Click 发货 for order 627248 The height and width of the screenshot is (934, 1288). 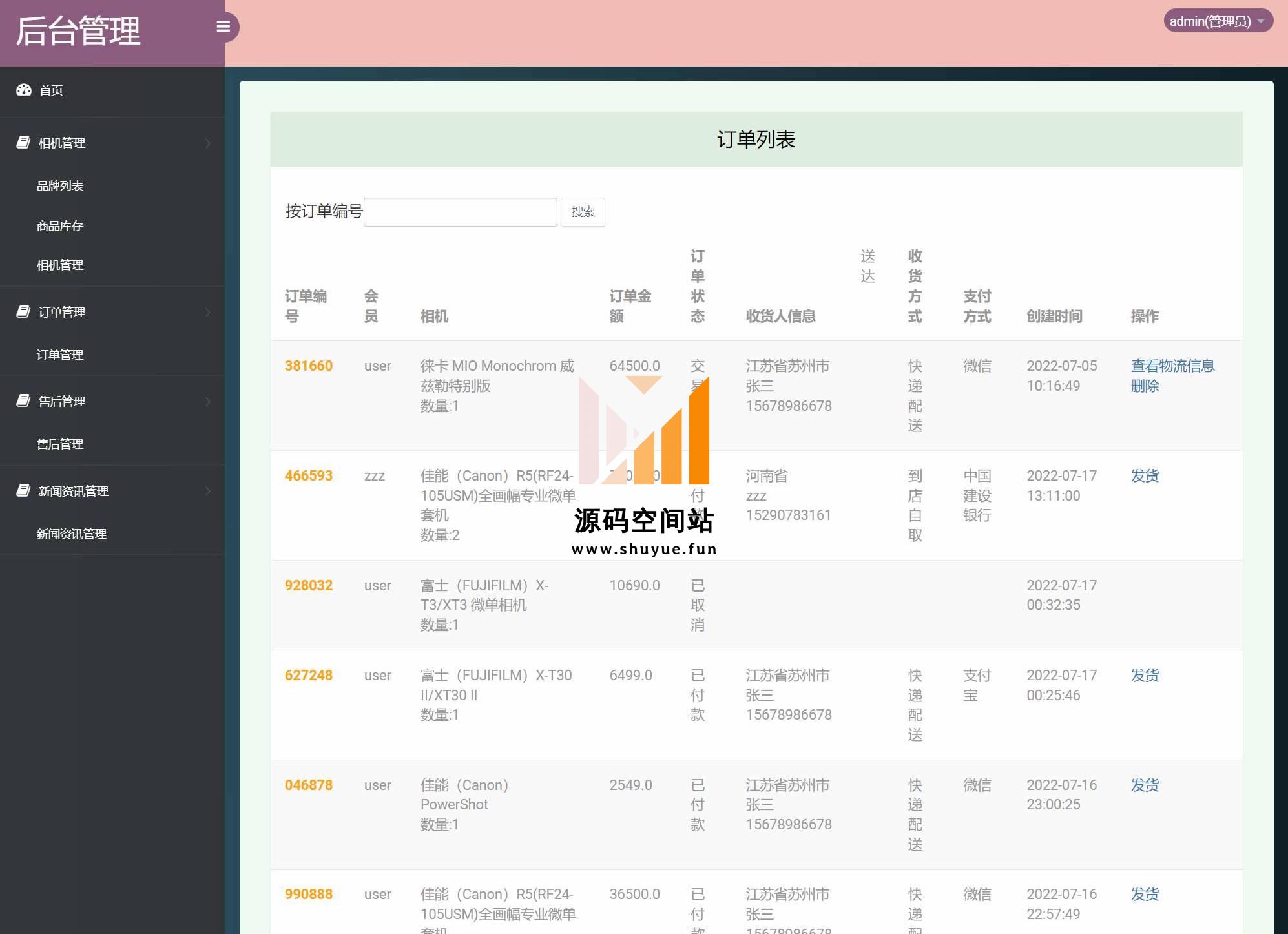coord(1145,676)
